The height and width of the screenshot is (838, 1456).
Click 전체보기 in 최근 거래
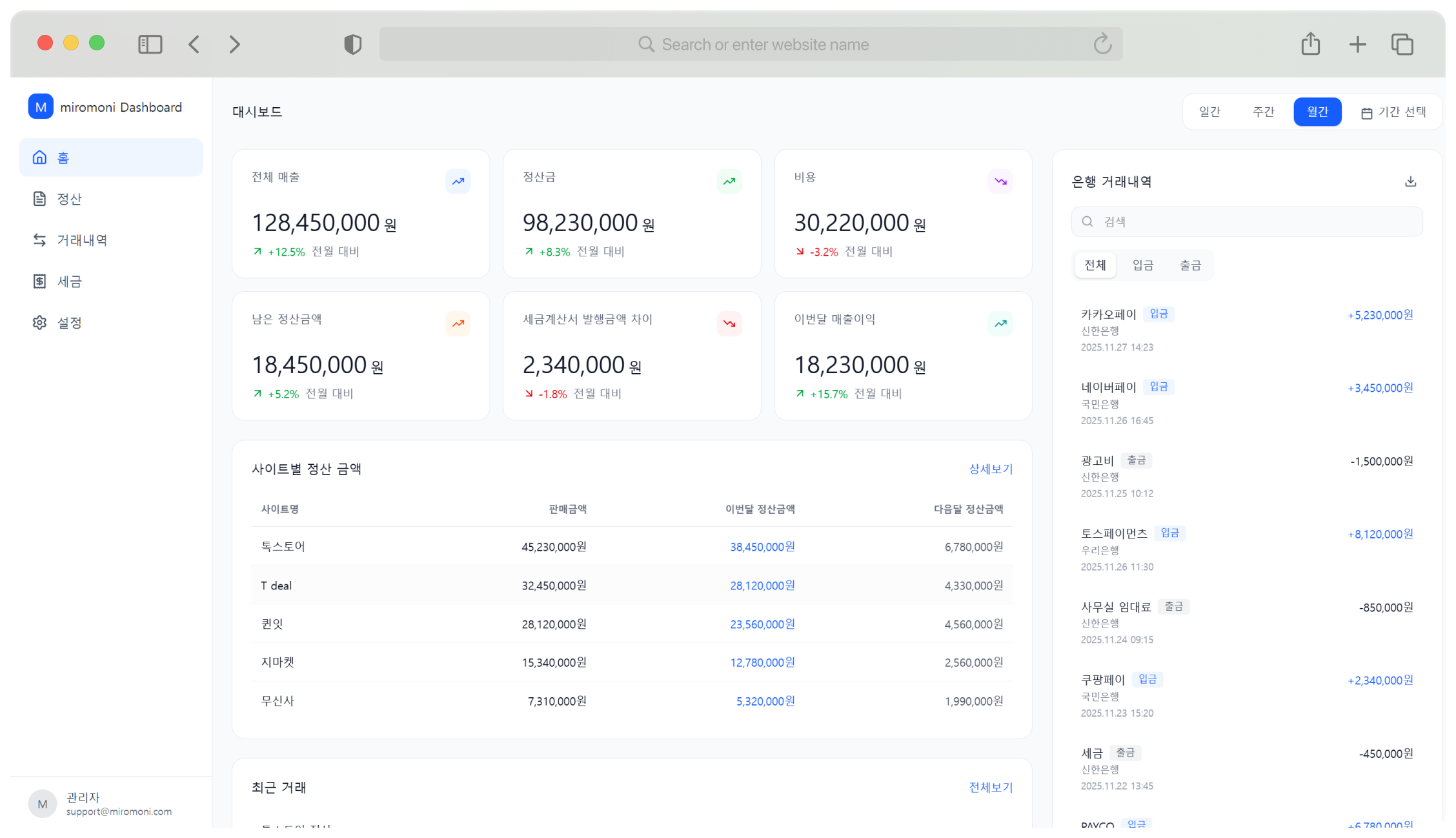point(991,787)
